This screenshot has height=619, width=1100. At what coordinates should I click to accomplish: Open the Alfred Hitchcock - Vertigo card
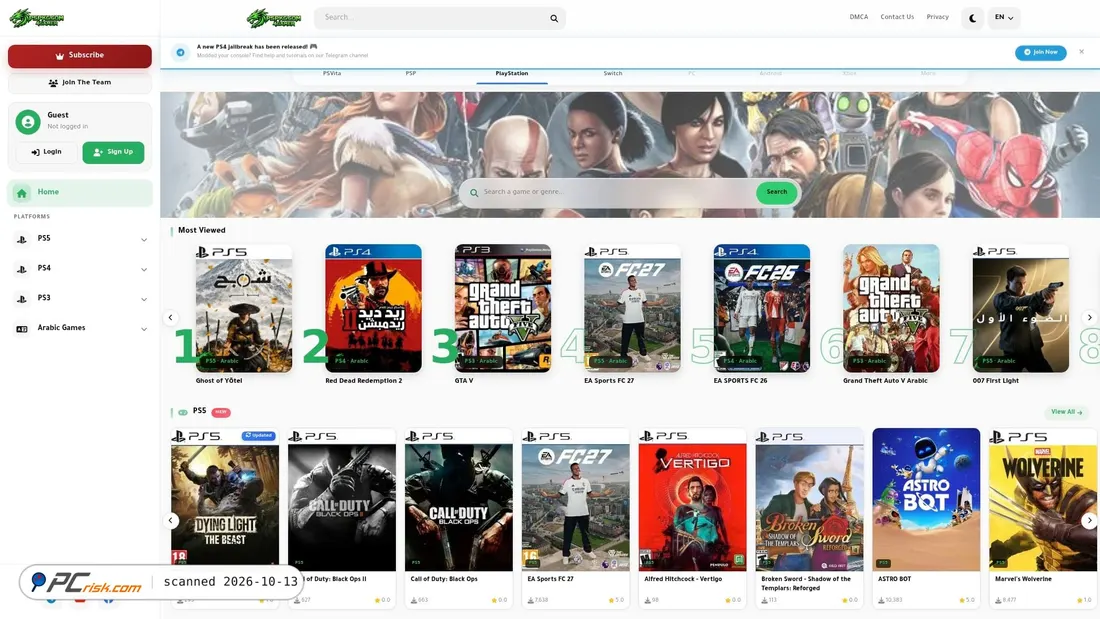pyautogui.click(x=692, y=517)
